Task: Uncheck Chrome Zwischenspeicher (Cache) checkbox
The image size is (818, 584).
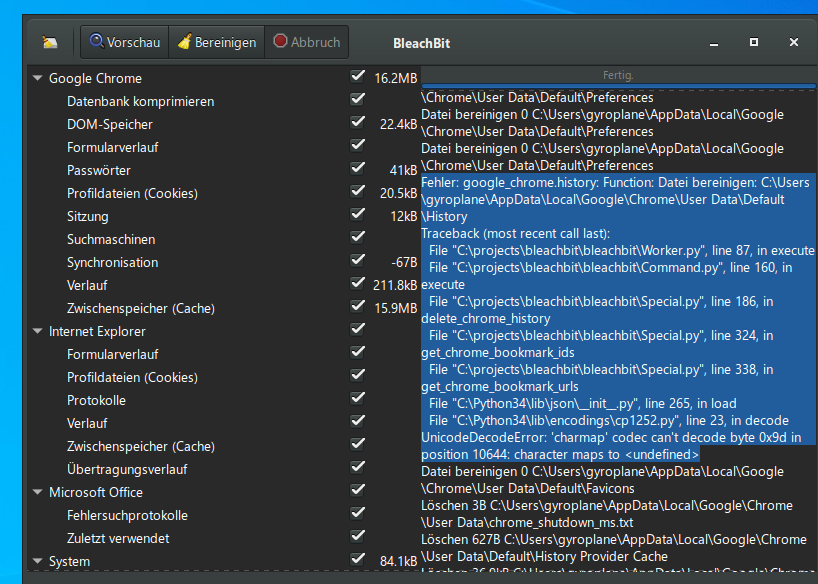Action: [357, 306]
